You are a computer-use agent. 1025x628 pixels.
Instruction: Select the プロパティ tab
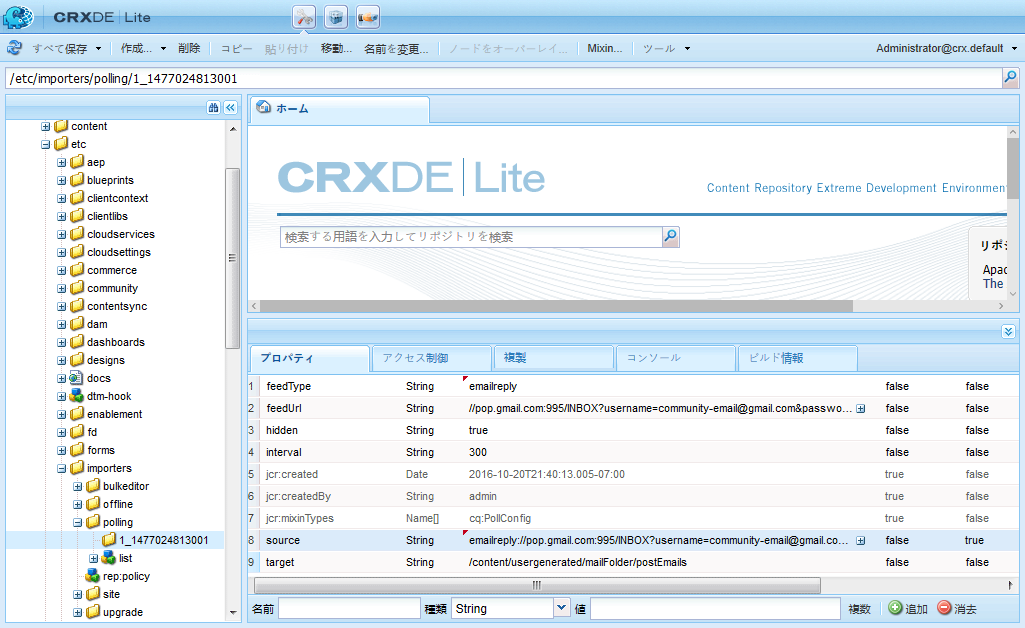tap(310, 358)
